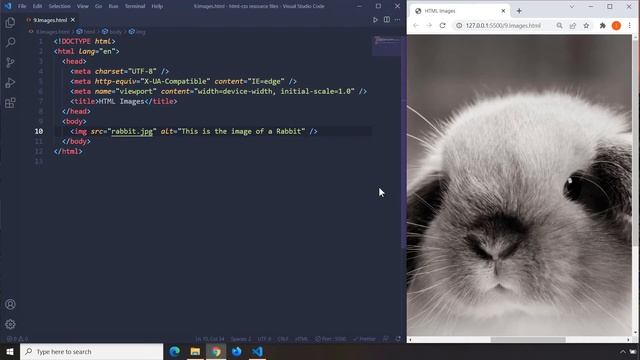Click the site information icon in address bar
The width and height of the screenshot is (640, 360).
tap(459, 25)
